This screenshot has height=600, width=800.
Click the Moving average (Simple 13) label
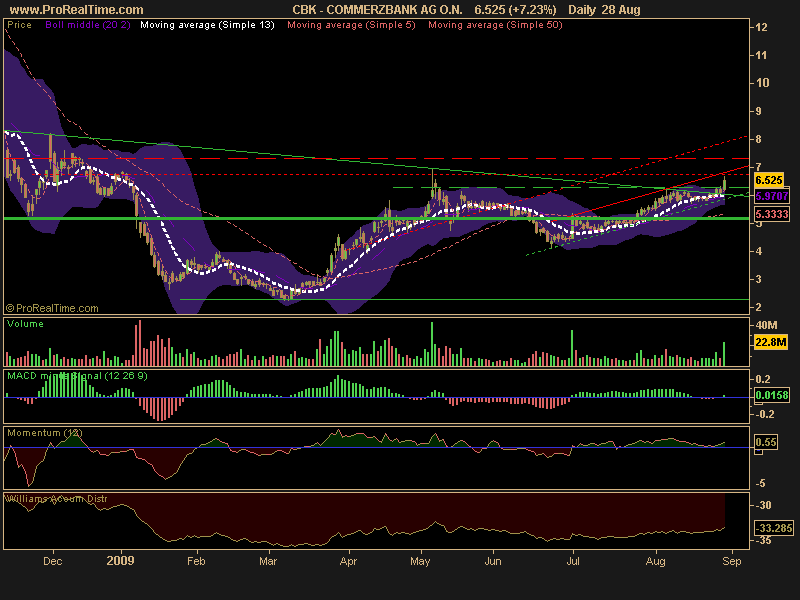point(205,24)
